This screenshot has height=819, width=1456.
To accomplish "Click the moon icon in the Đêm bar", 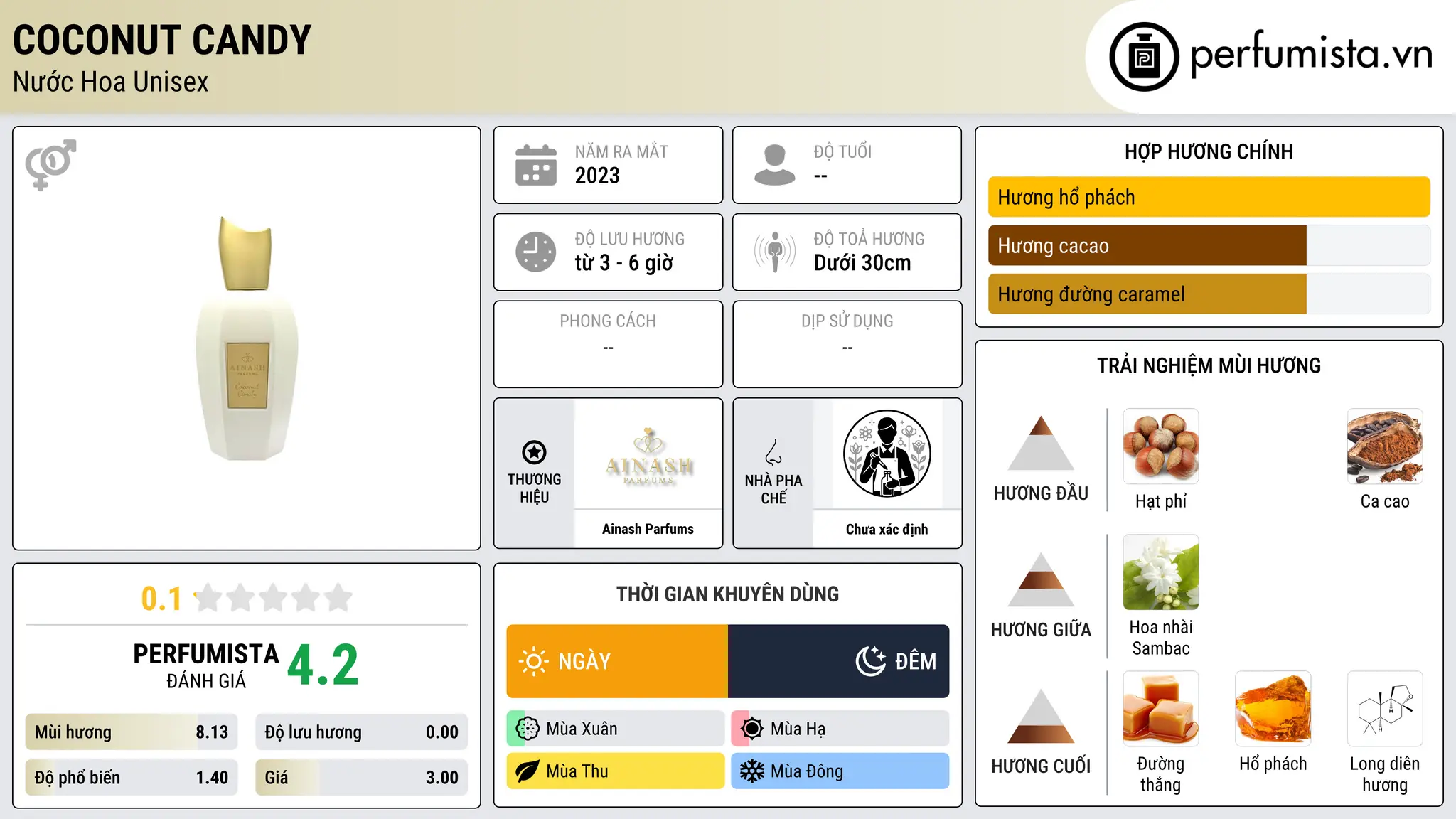I will 871,661.
